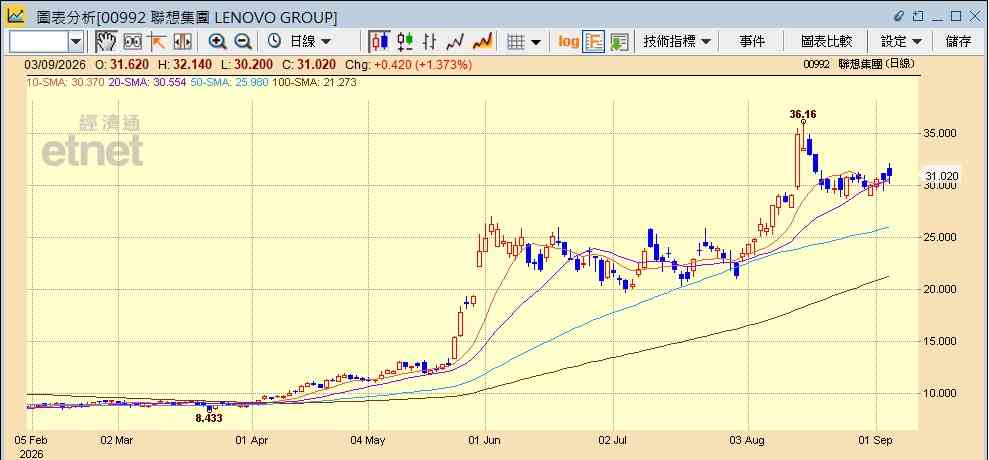This screenshot has height=460, width=989.
Task: Click the 8.433 low price marker
Action: (208, 418)
